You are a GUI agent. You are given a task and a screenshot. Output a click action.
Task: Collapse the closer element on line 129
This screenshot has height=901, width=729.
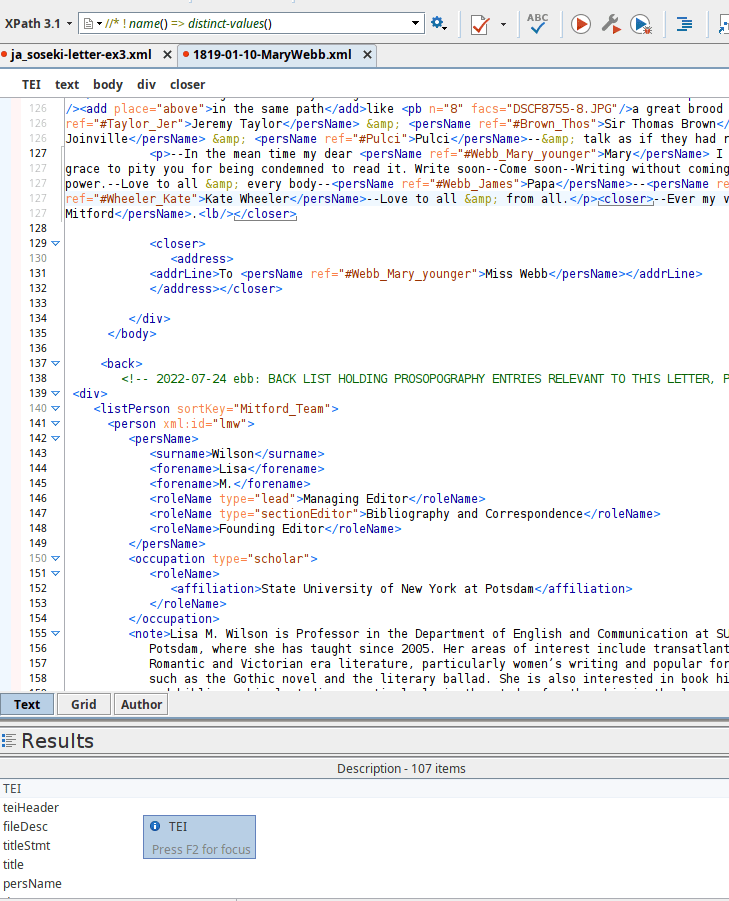pyautogui.click(x=56, y=244)
